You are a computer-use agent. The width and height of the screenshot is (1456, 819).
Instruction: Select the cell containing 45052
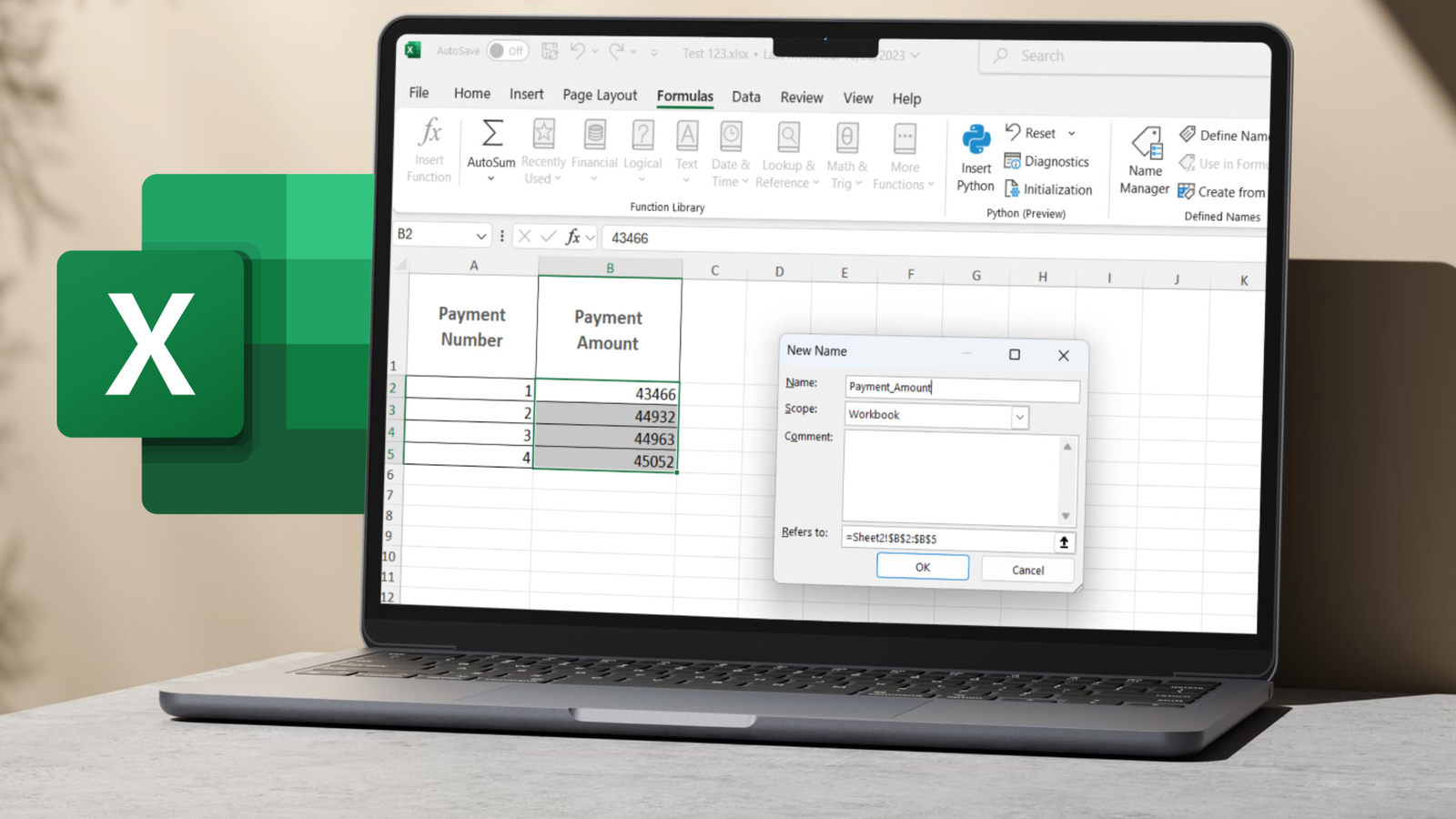pos(605,460)
